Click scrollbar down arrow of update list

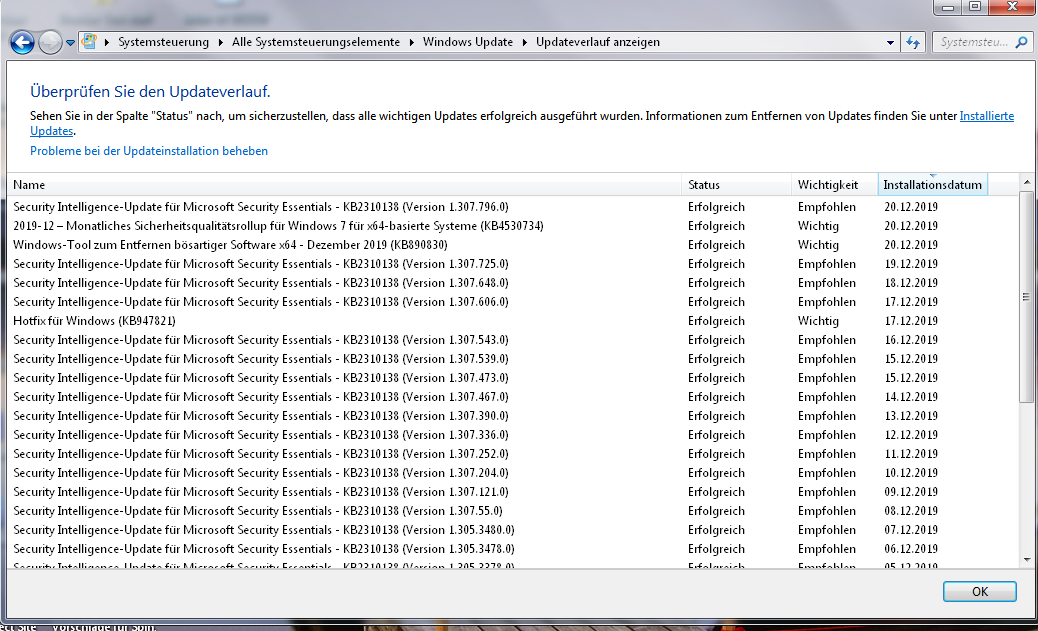click(1027, 559)
